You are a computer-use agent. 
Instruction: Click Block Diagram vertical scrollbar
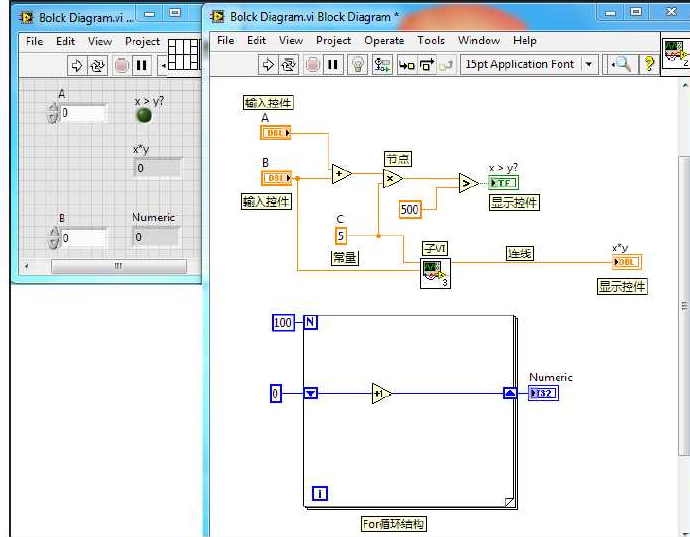[x=684, y=306]
